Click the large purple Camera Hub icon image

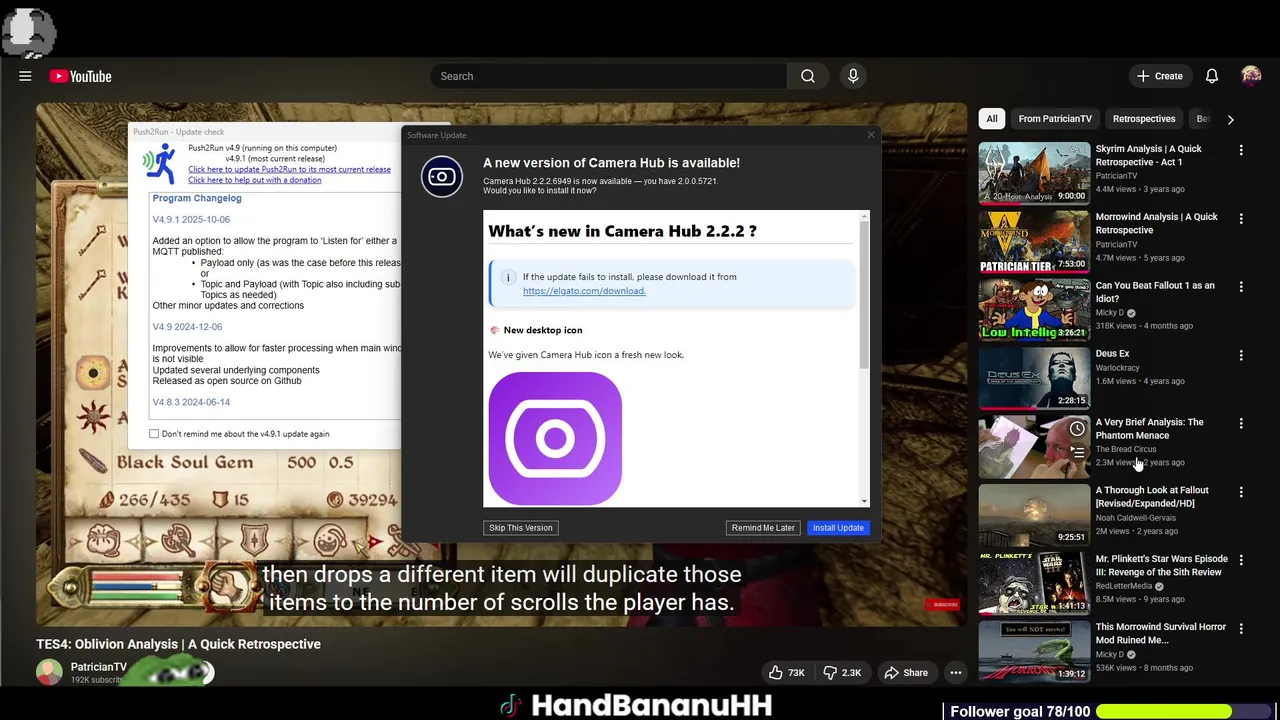[x=555, y=438]
